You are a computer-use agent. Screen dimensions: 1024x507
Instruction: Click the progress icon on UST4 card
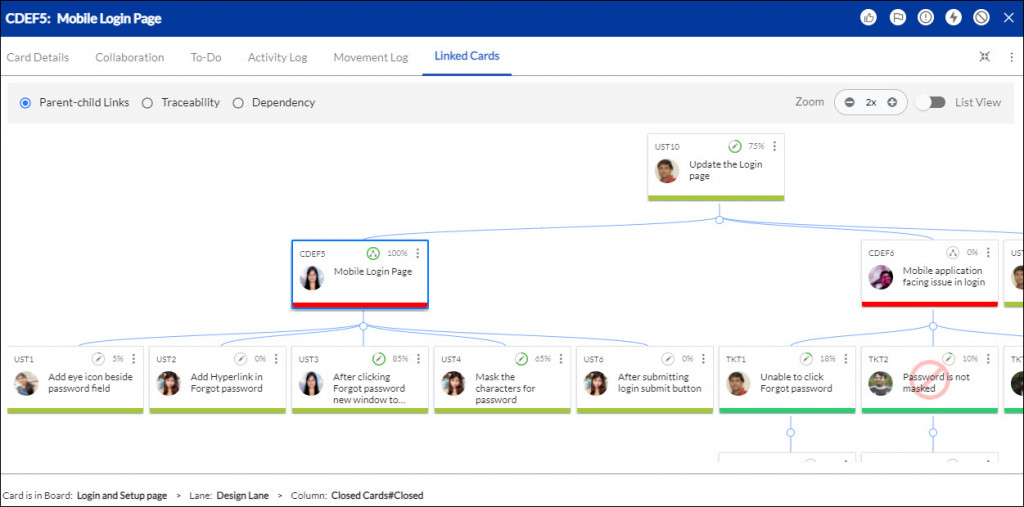coord(521,358)
